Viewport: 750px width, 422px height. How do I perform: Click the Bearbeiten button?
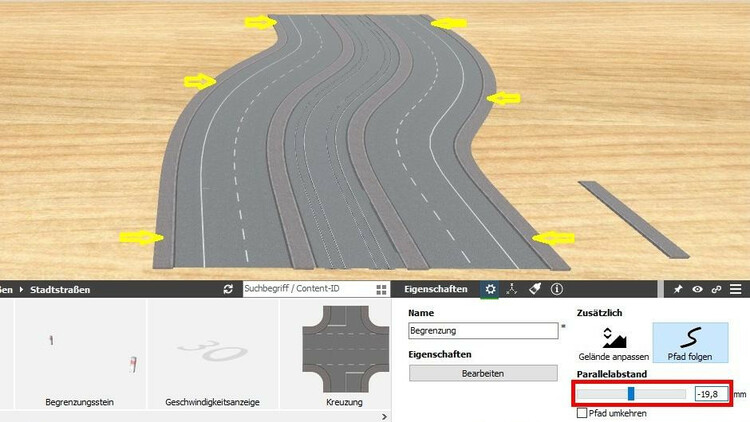click(483, 373)
